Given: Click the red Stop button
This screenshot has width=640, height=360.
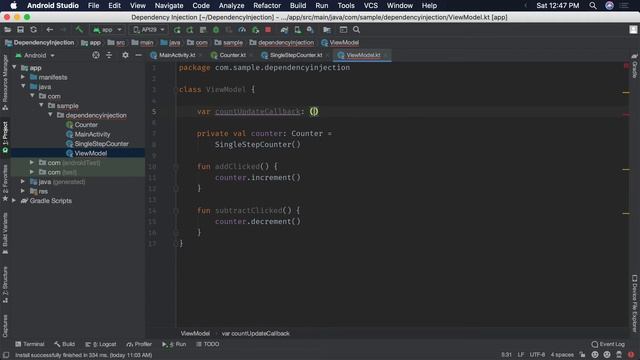Looking at the screenshot, I should pos(268,30).
